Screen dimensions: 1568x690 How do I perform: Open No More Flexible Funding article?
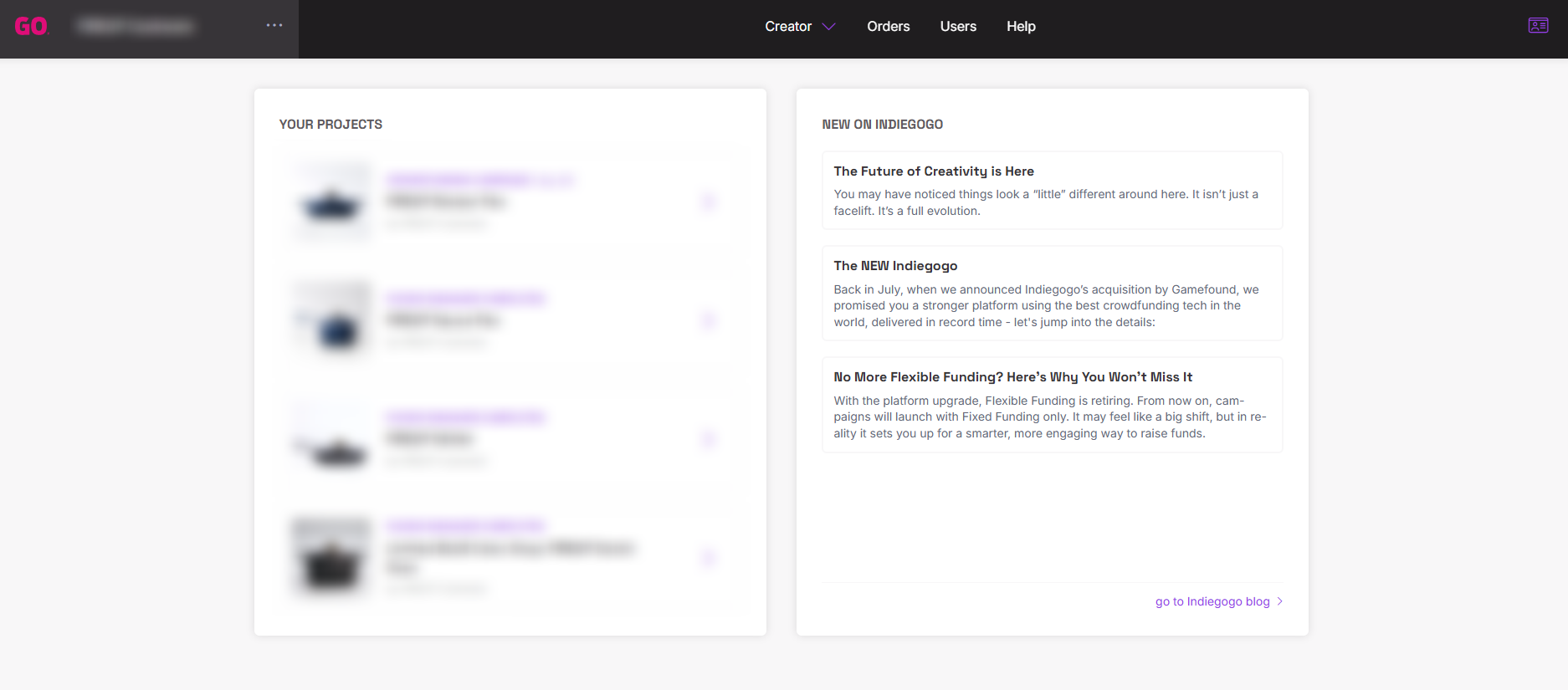[x=1052, y=405]
